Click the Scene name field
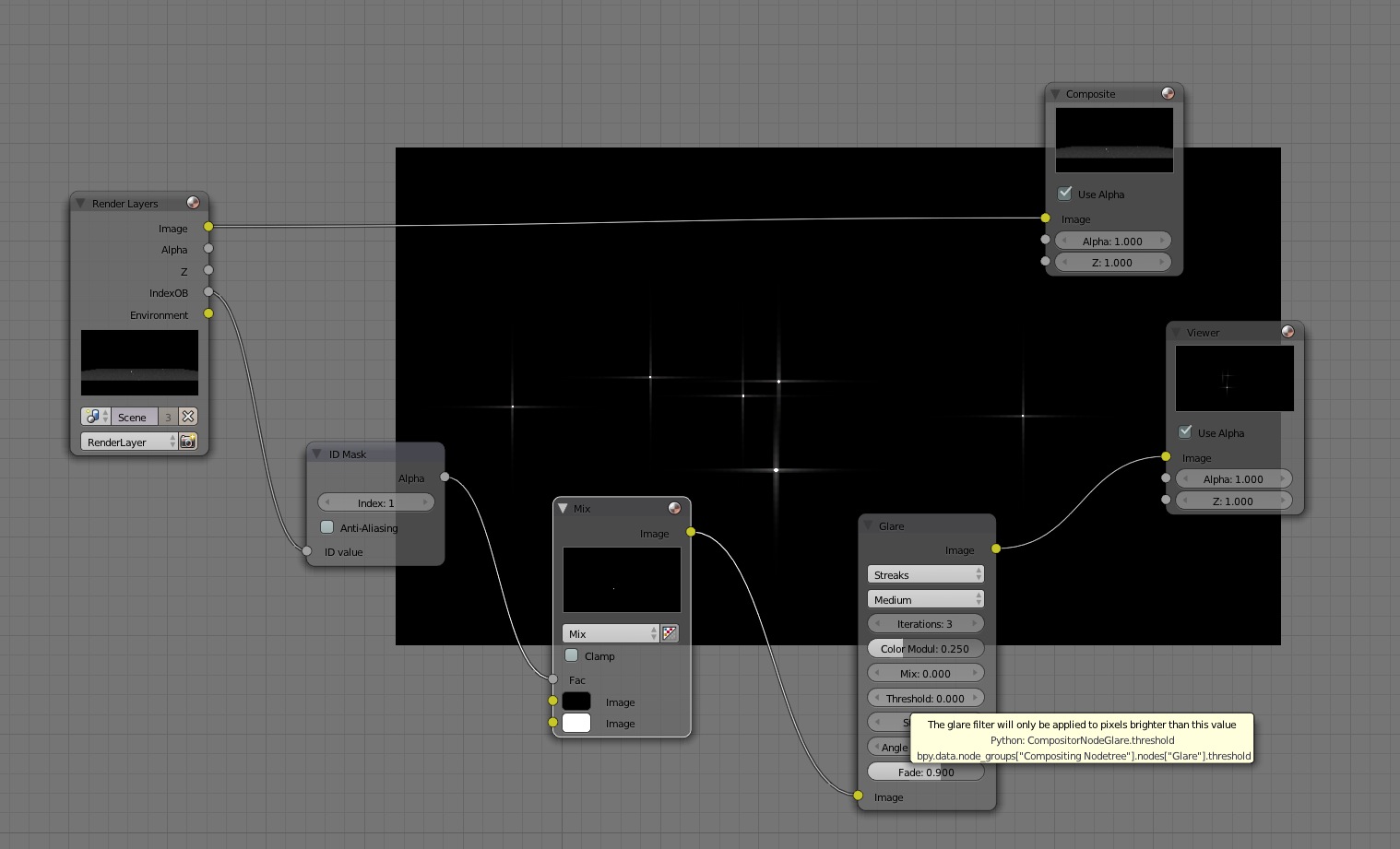This screenshot has height=849, width=1400. [x=134, y=417]
